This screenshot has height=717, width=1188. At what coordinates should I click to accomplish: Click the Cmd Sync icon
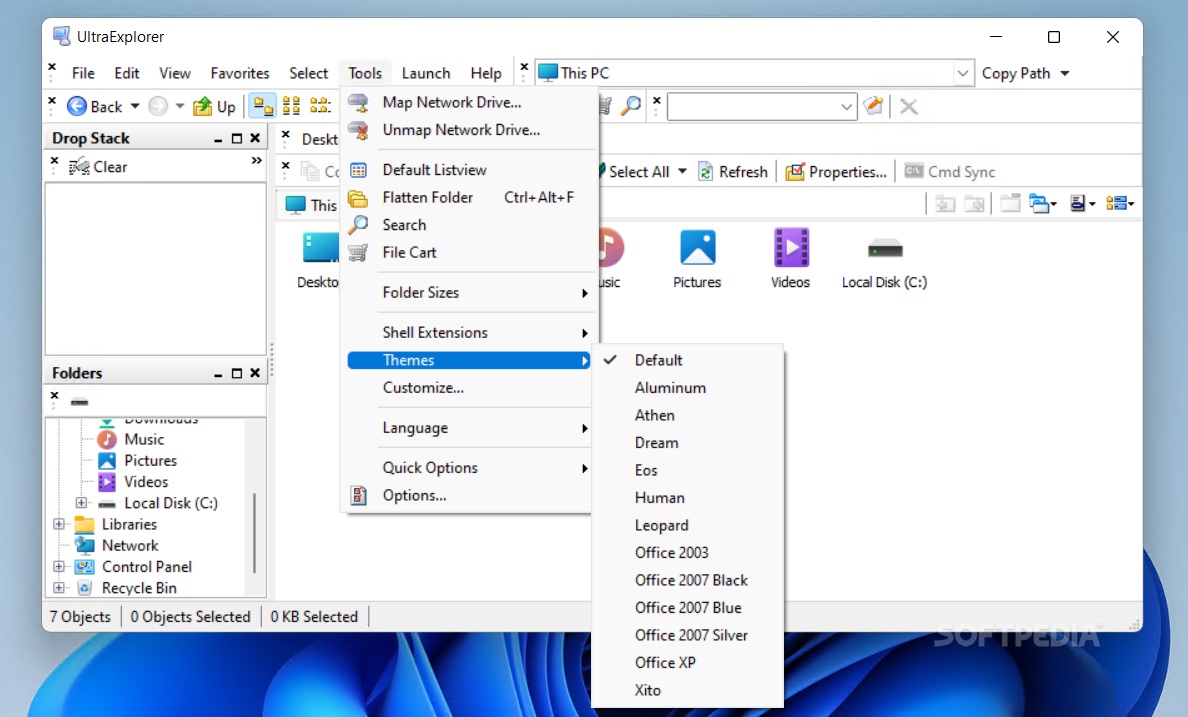(x=914, y=171)
